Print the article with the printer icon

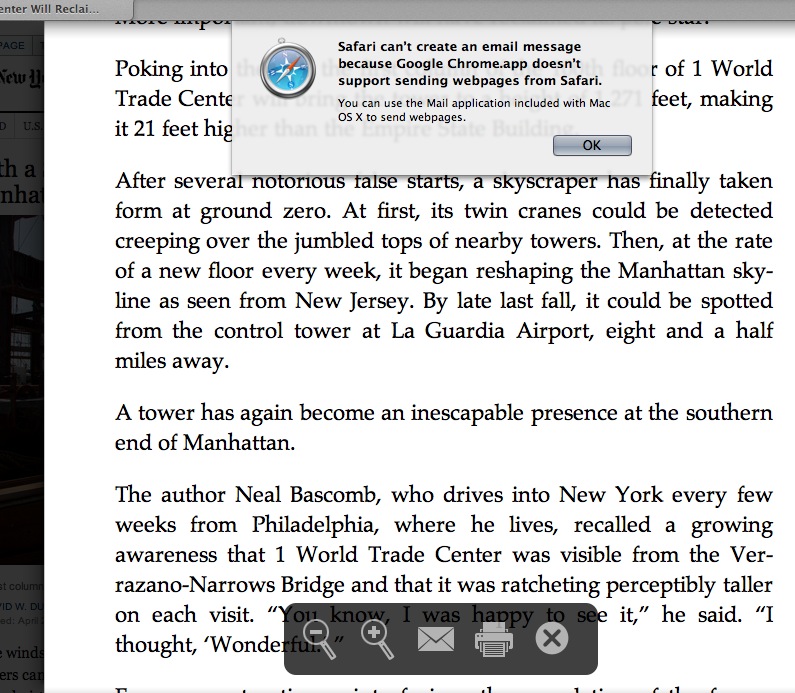coord(494,639)
